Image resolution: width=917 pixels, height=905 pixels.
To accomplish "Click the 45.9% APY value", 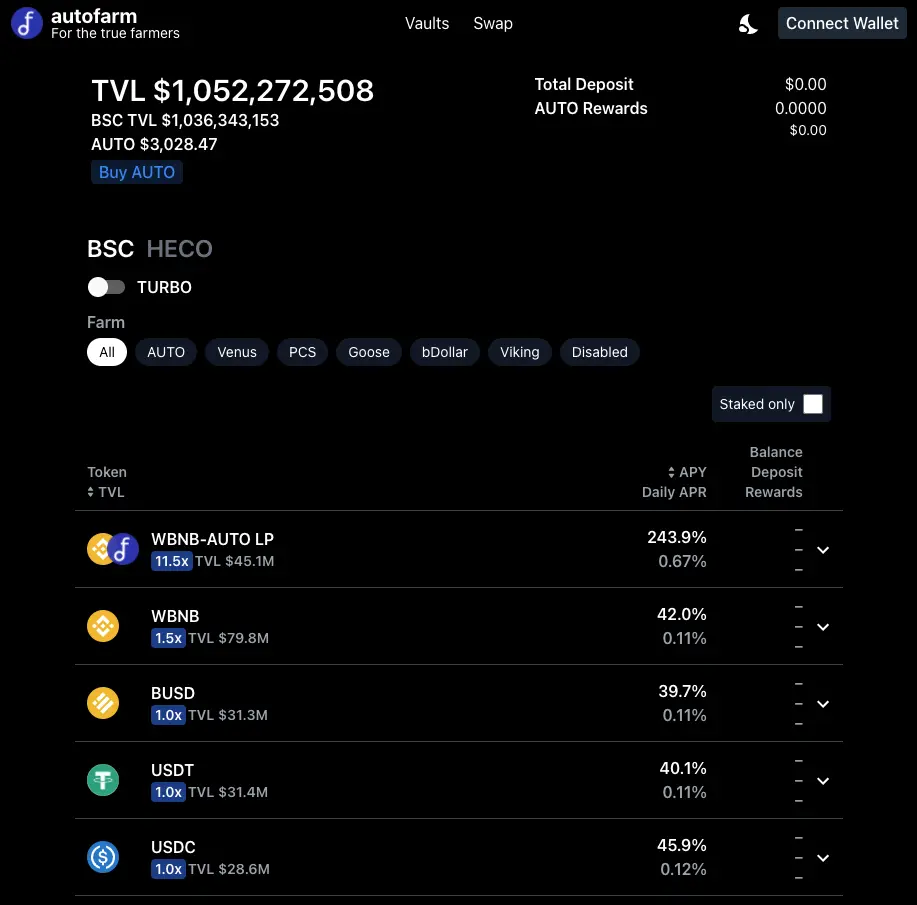I will (682, 845).
